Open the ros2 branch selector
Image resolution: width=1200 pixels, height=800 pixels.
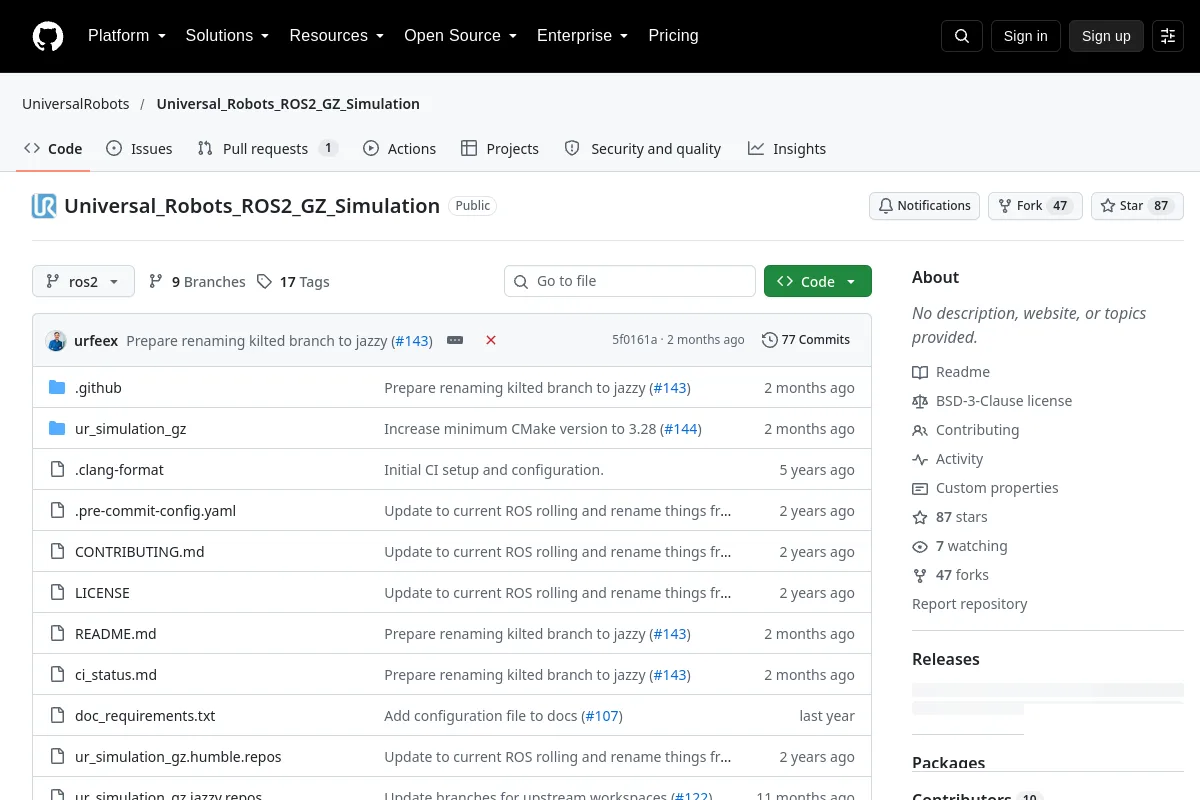[x=83, y=282]
